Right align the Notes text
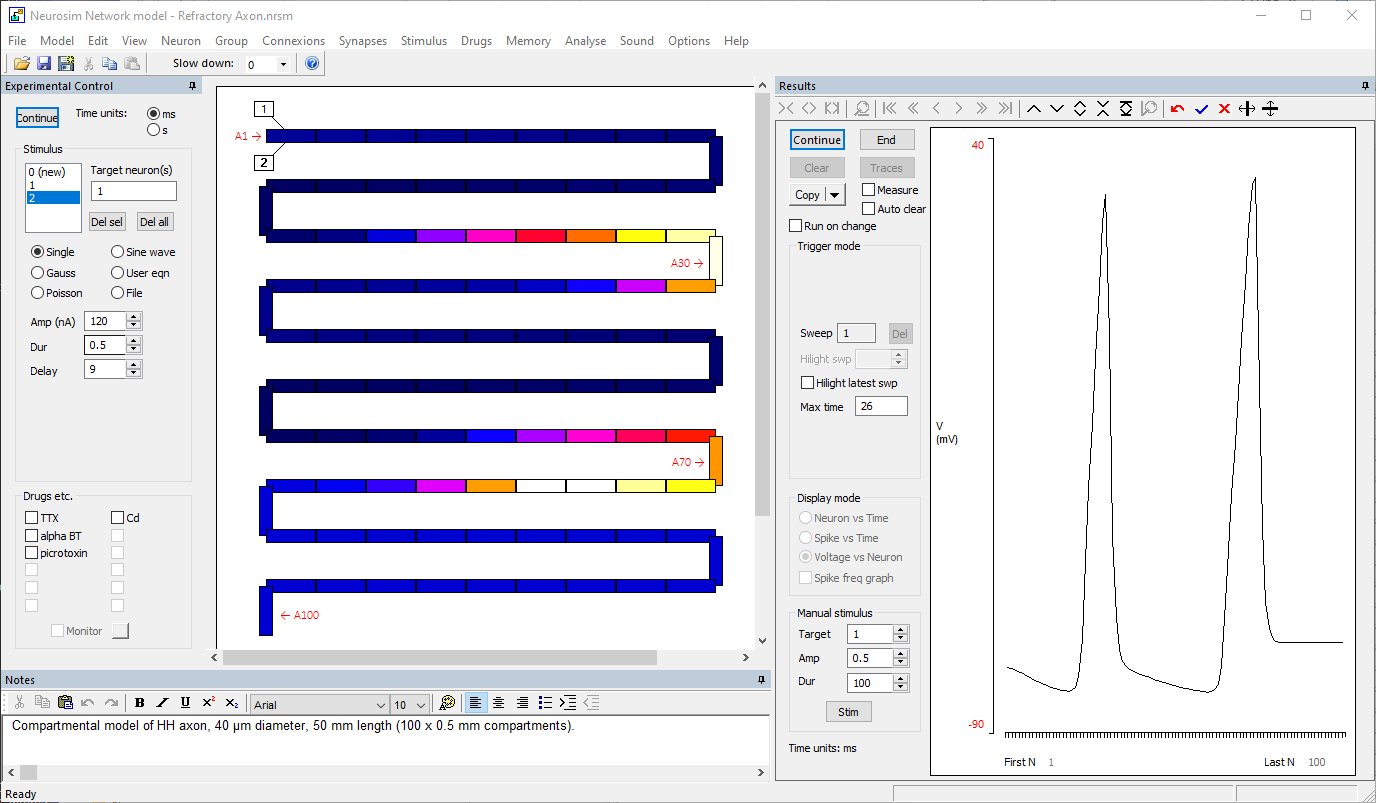 coord(521,703)
